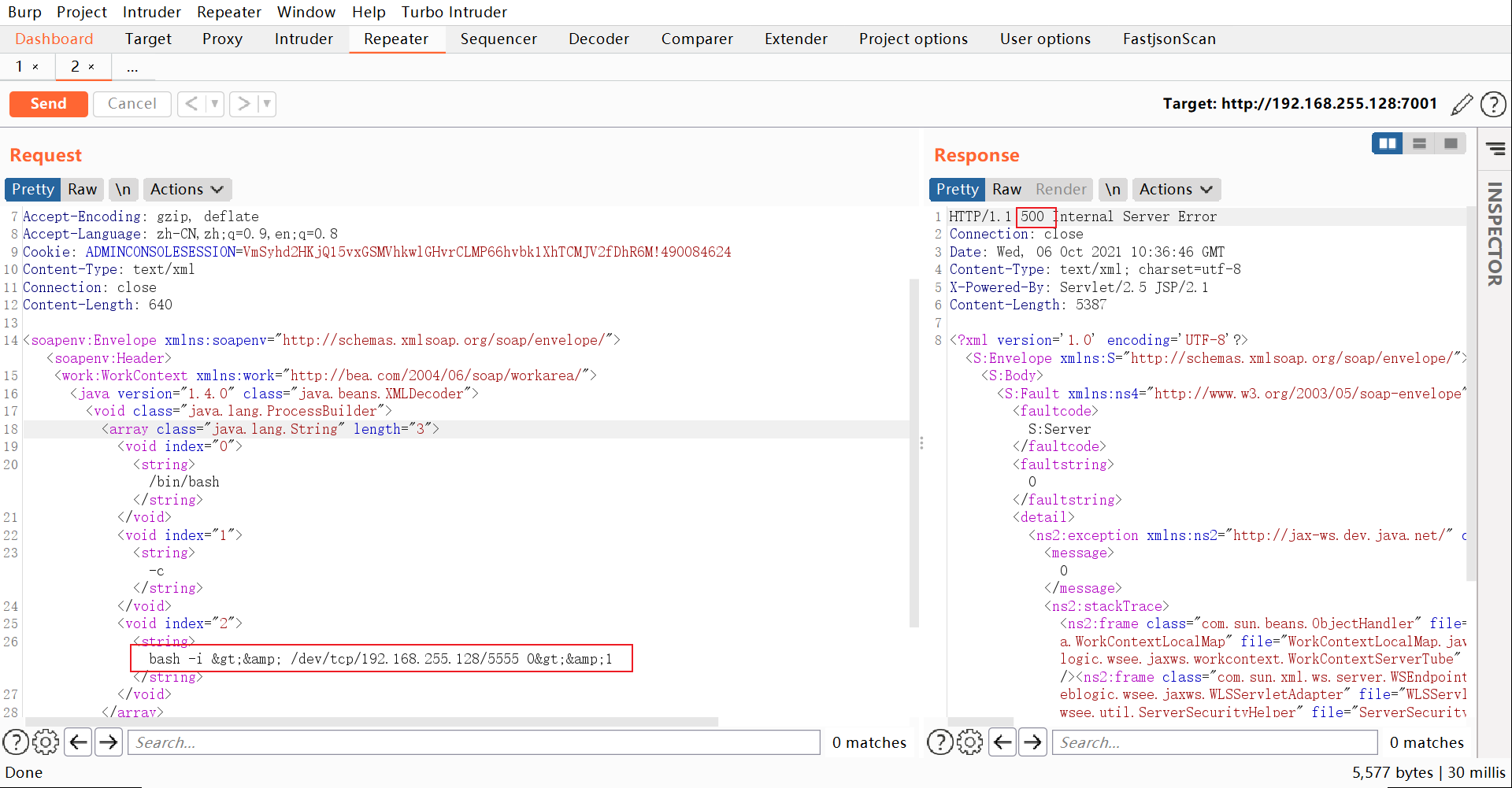The height and width of the screenshot is (788, 1512).
Task: Switch to the Decoder tab
Action: (598, 39)
